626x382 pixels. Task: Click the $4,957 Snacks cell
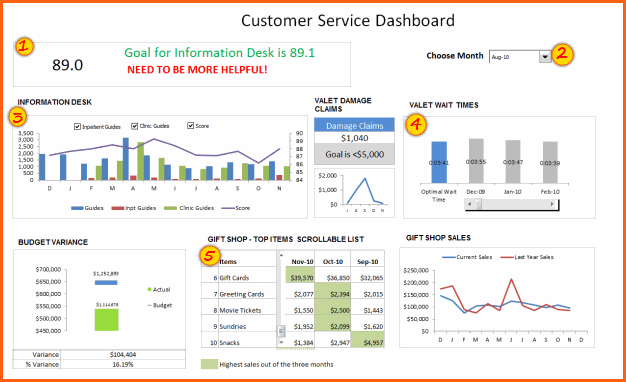point(368,340)
